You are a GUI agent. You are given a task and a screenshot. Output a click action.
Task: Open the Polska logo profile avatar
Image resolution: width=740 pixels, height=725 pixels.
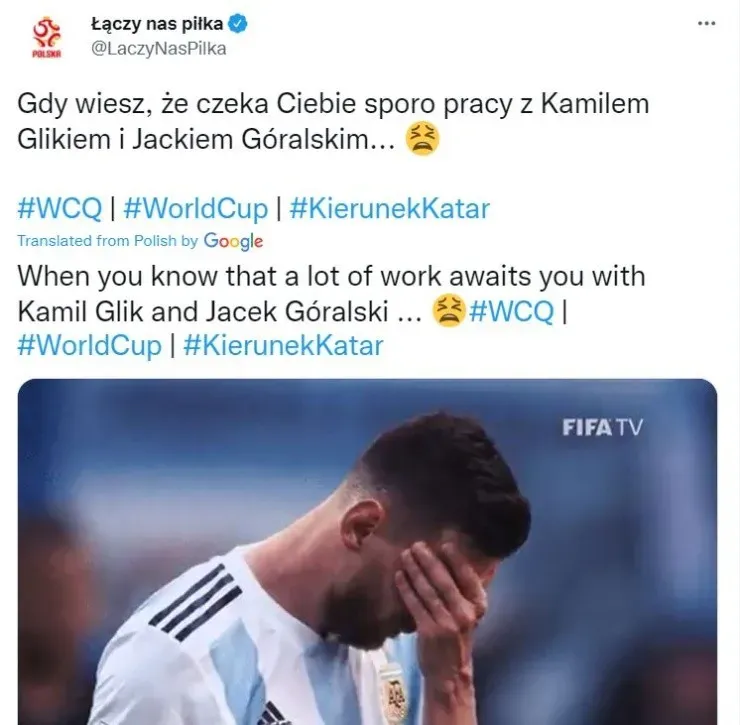point(47,37)
